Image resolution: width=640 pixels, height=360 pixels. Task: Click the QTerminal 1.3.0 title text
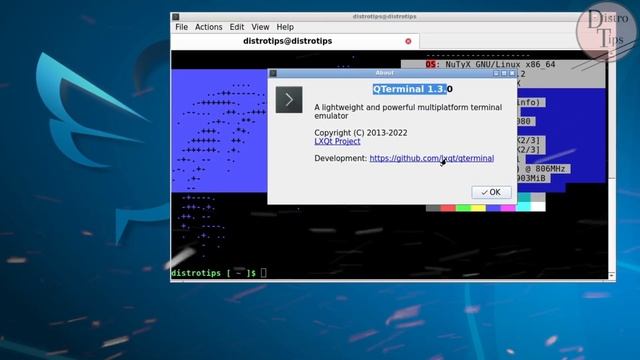click(413, 89)
